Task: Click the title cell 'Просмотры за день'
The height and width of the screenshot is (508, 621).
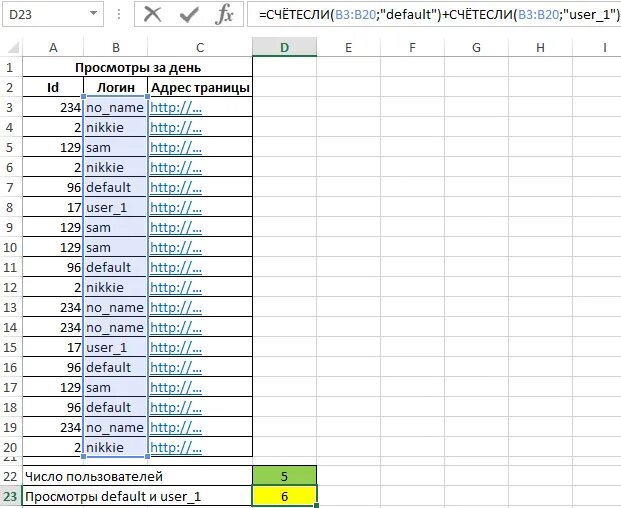Action: pos(137,67)
